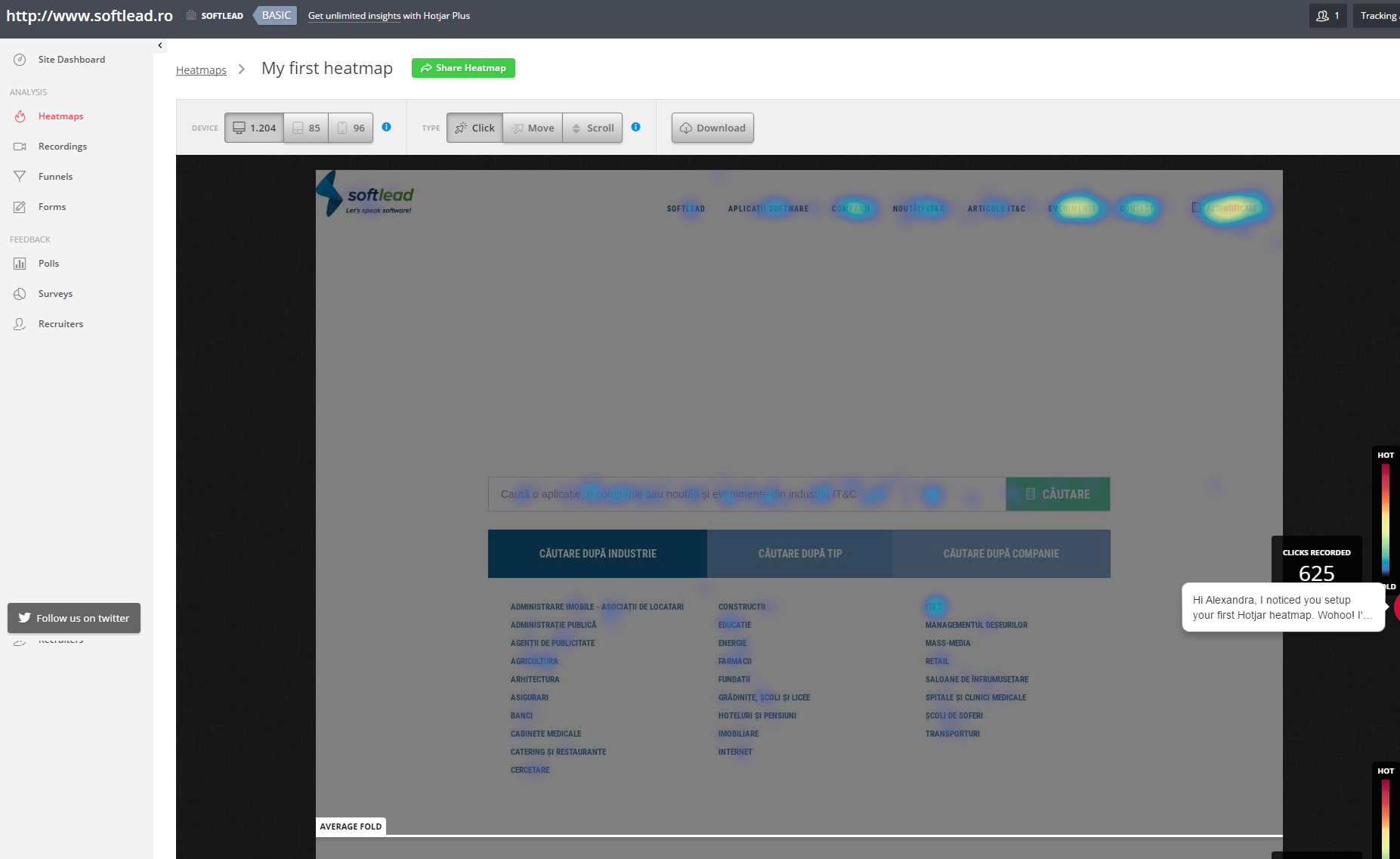Click the Heatmaps flame icon
Screen dimensions: 1400x859
pos(20,116)
